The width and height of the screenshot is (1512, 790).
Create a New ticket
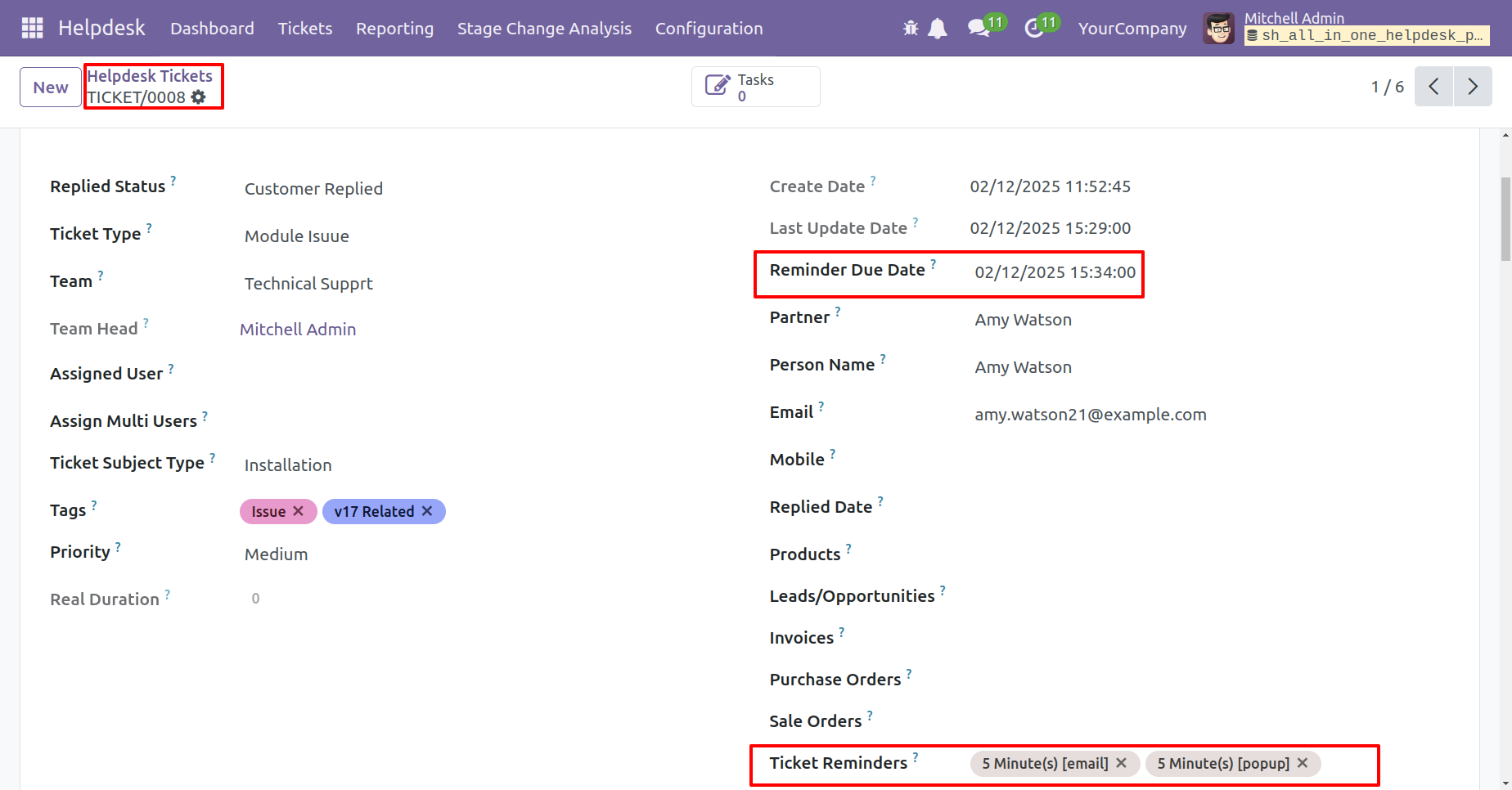51,88
